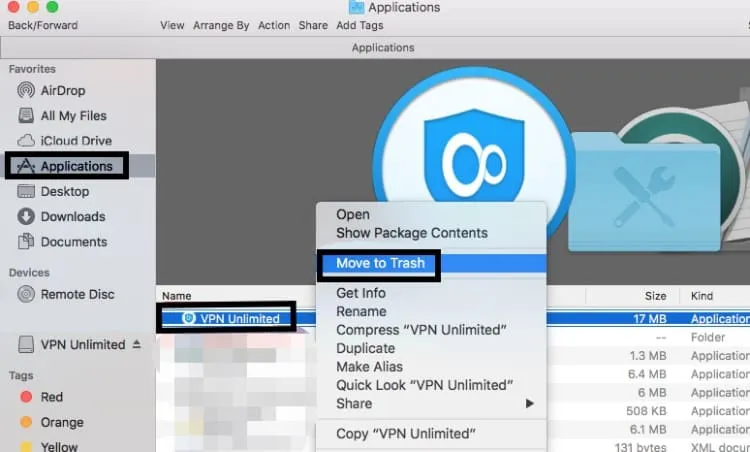Image resolution: width=750 pixels, height=452 pixels.
Task: Click the 1.3 MB size cell
Action: (x=648, y=356)
